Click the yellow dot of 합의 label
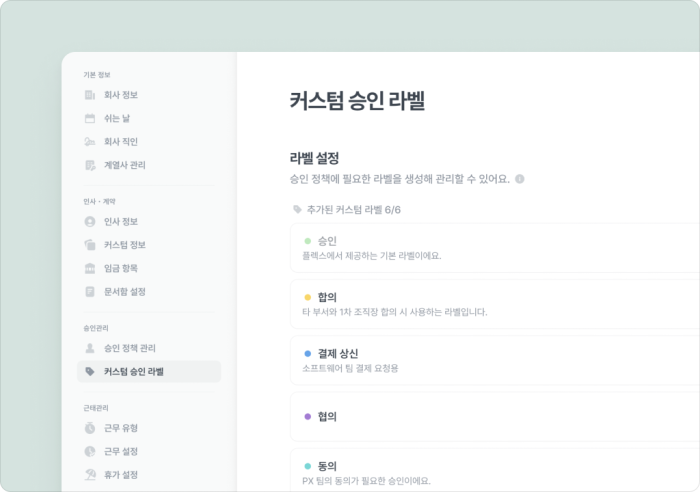Image resolution: width=700 pixels, height=492 pixels. pos(308,297)
